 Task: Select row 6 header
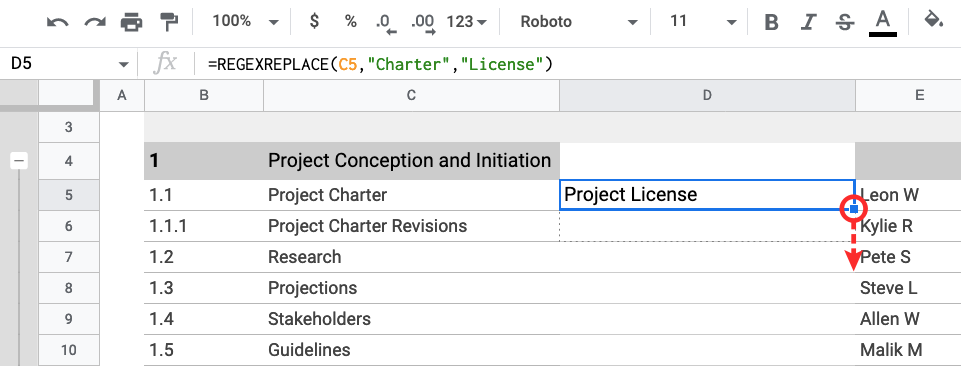(x=69, y=226)
